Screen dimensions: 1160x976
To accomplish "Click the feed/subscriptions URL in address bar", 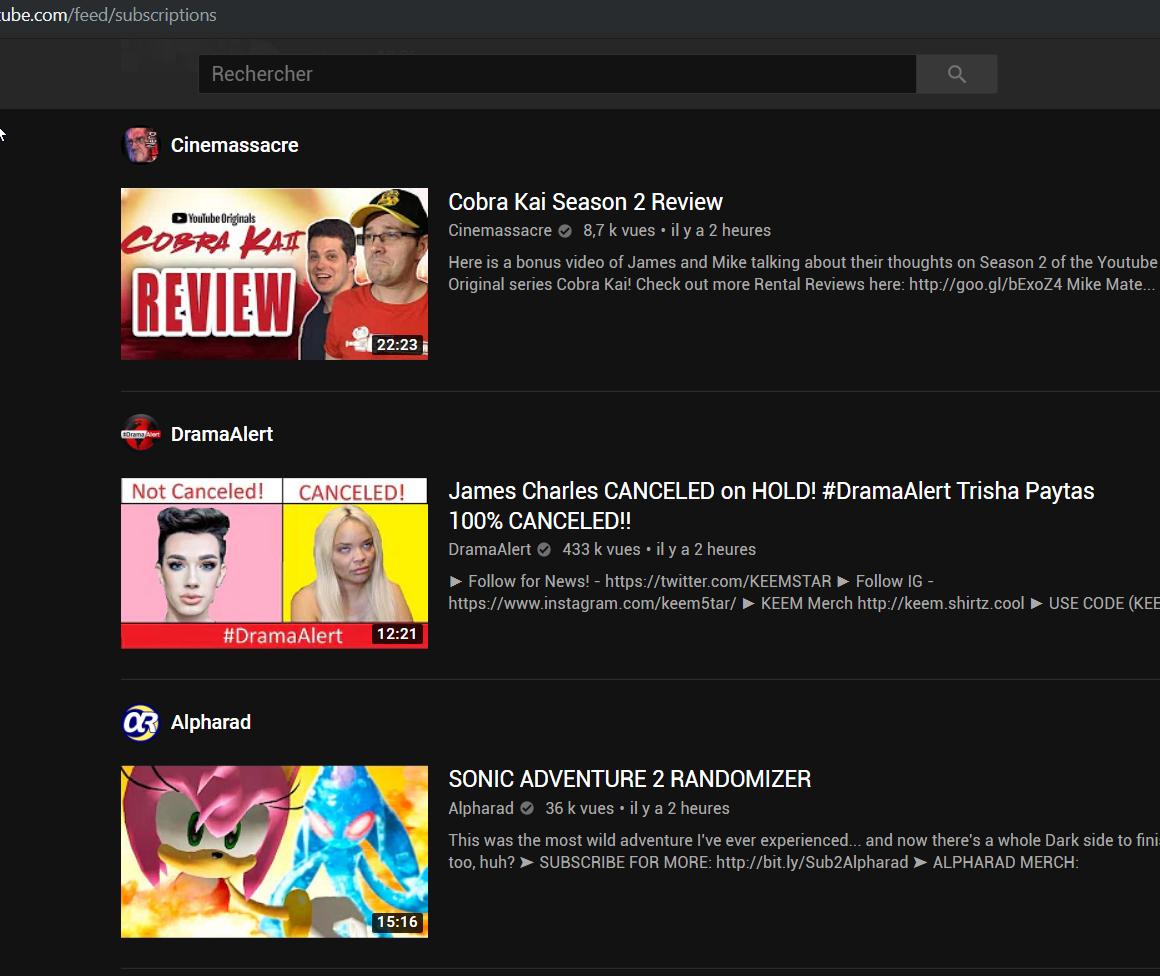I will click(x=108, y=15).
